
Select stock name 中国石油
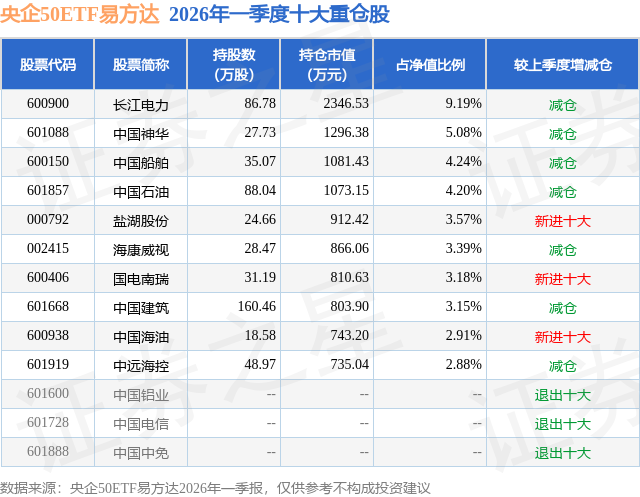(141, 192)
